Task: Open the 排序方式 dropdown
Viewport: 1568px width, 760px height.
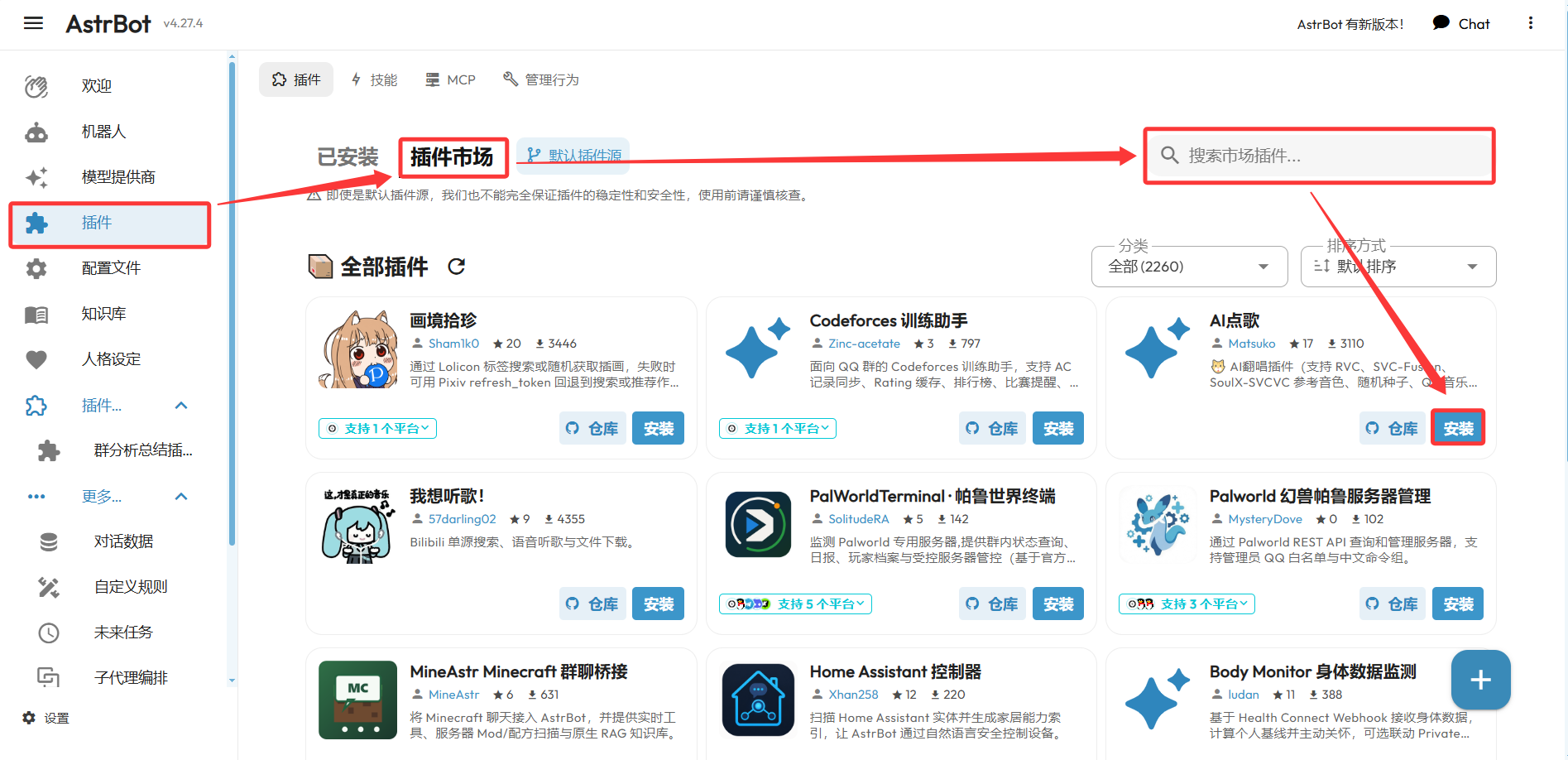Action: click(1398, 267)
